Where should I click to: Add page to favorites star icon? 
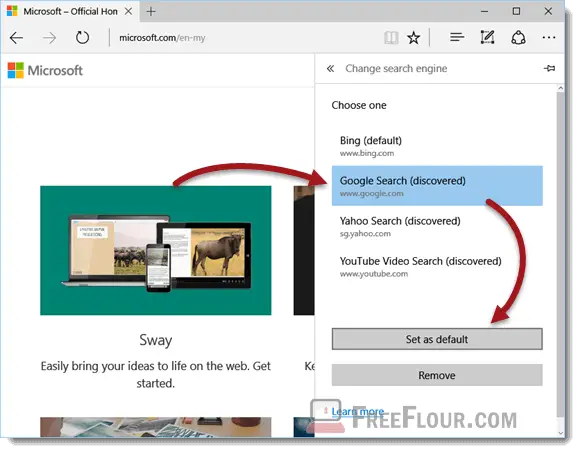[x=414, y=37]
